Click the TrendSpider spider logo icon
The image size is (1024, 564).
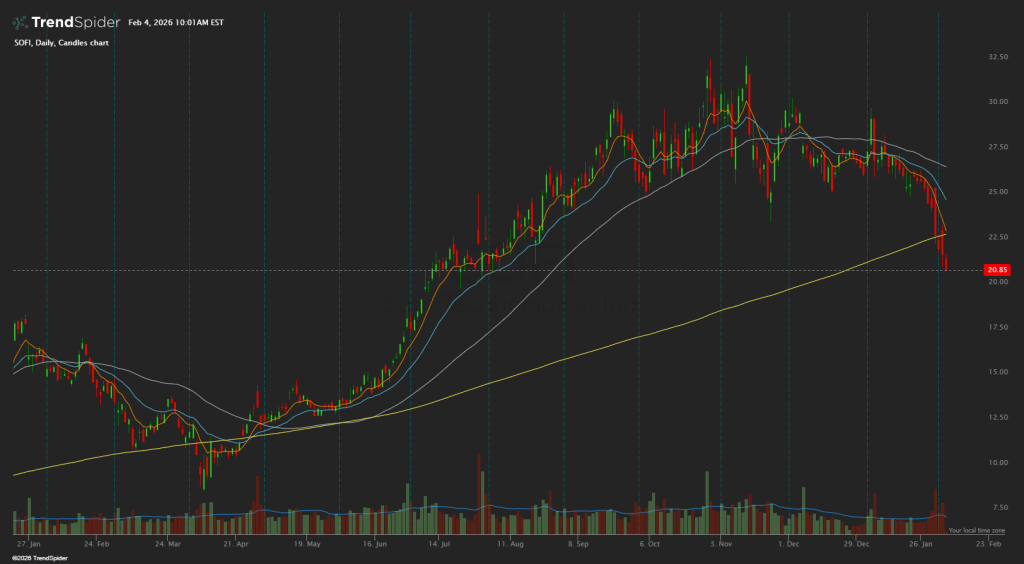[22, 22]
